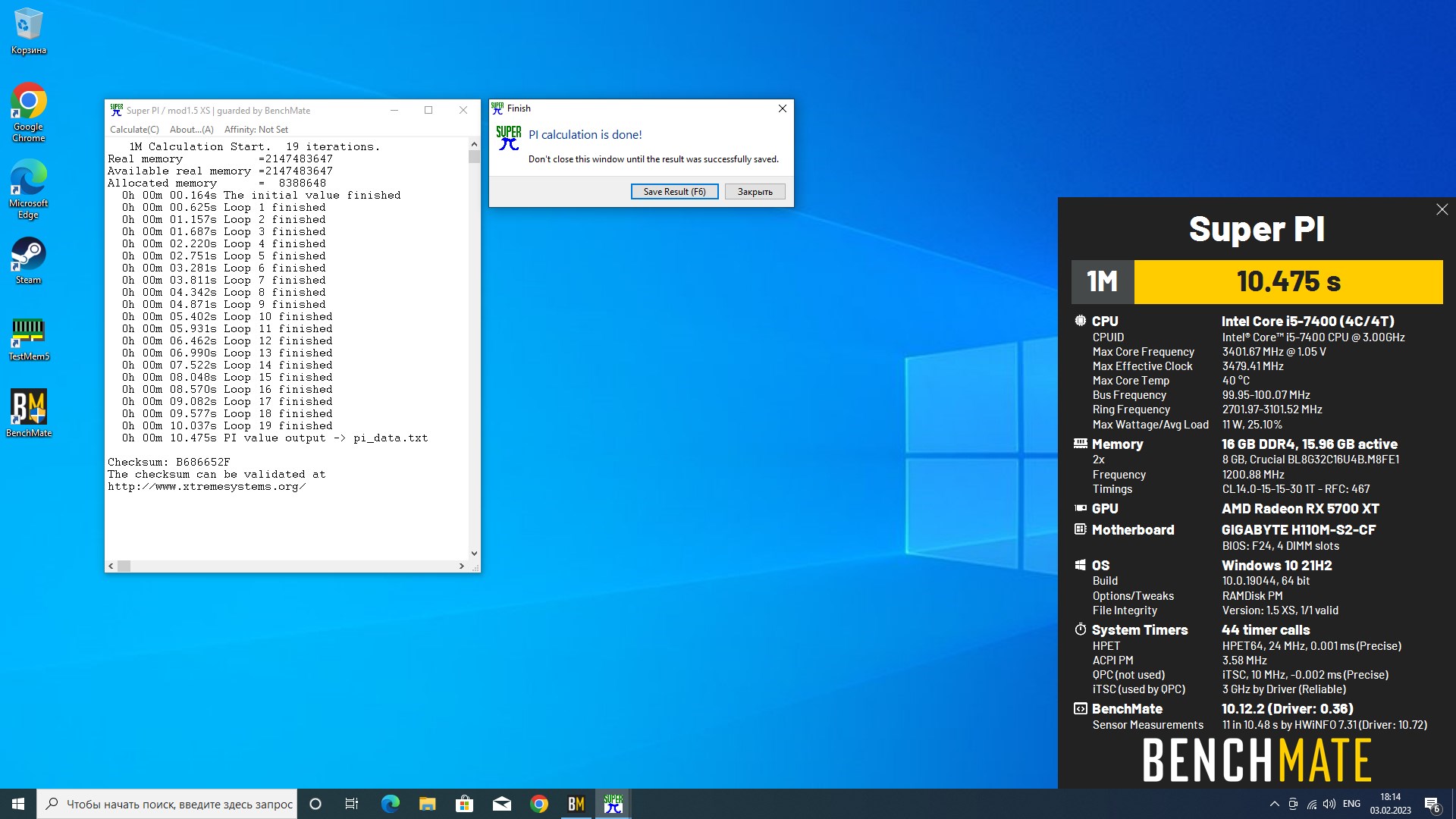Open Microsoft Store from taskbar

(x=464, y=804)
